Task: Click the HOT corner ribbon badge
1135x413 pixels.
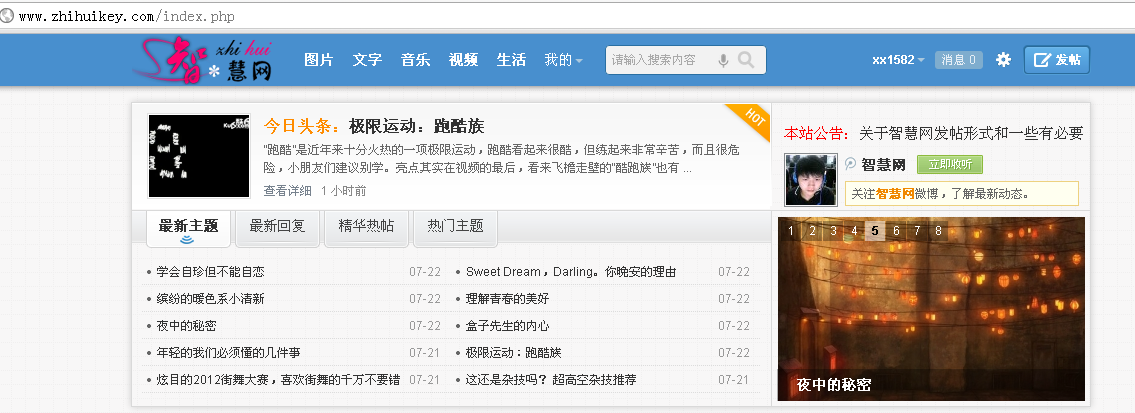Action: (751, 121)
